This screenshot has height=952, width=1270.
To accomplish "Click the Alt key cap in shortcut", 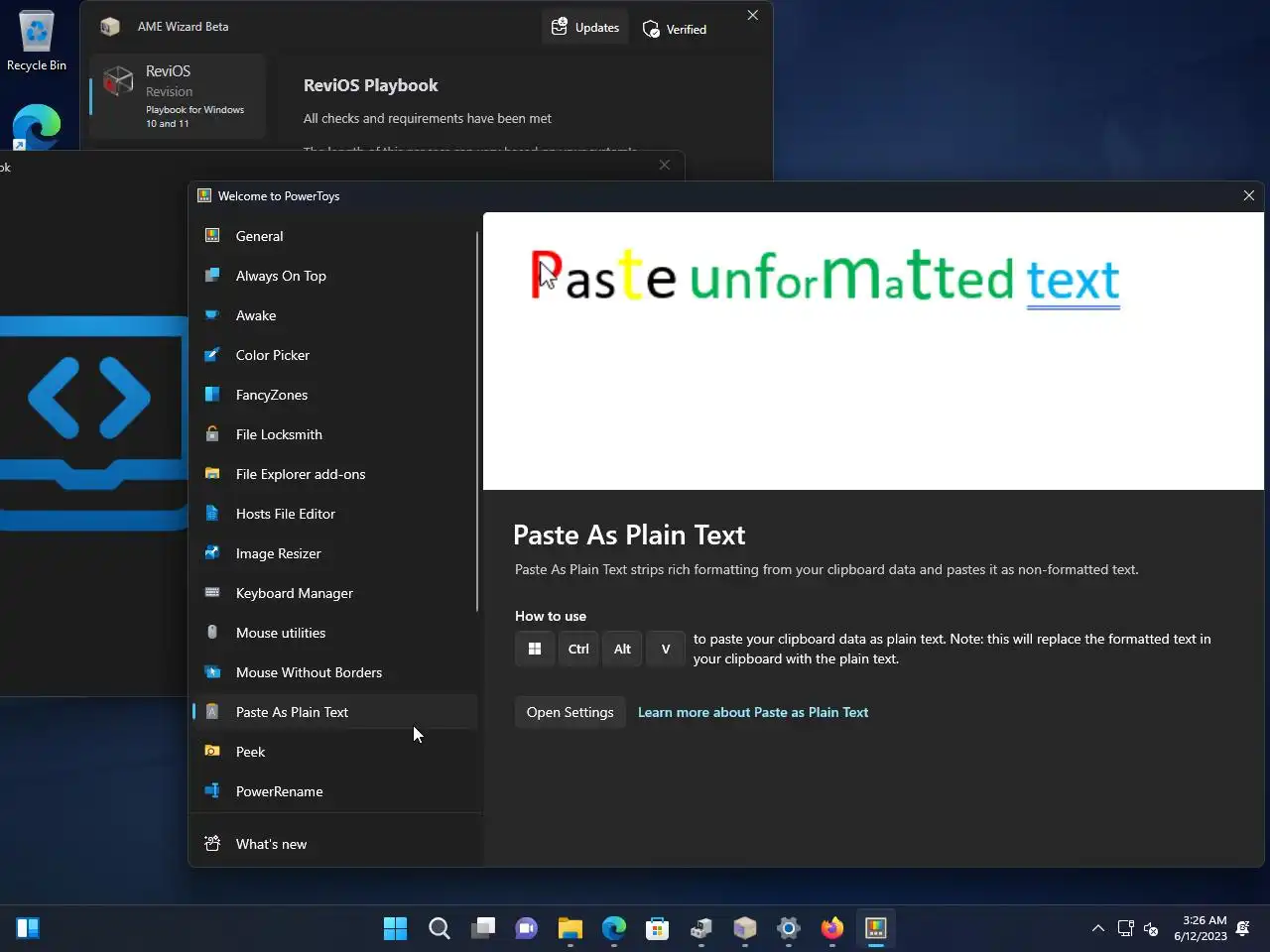I will tap(622, 649).
